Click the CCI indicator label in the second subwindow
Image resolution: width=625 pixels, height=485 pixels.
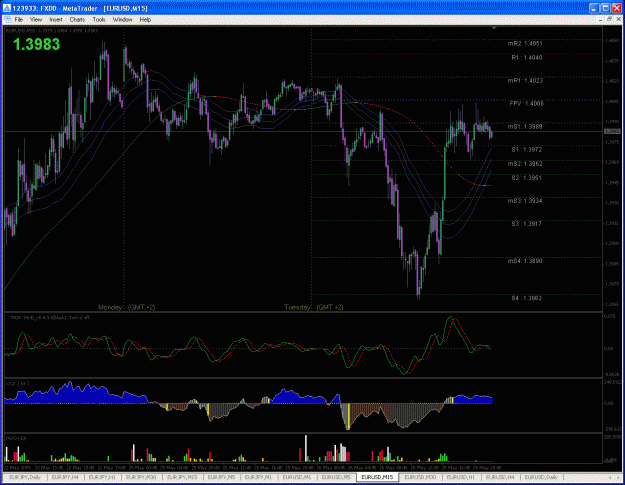coord(17,383)
